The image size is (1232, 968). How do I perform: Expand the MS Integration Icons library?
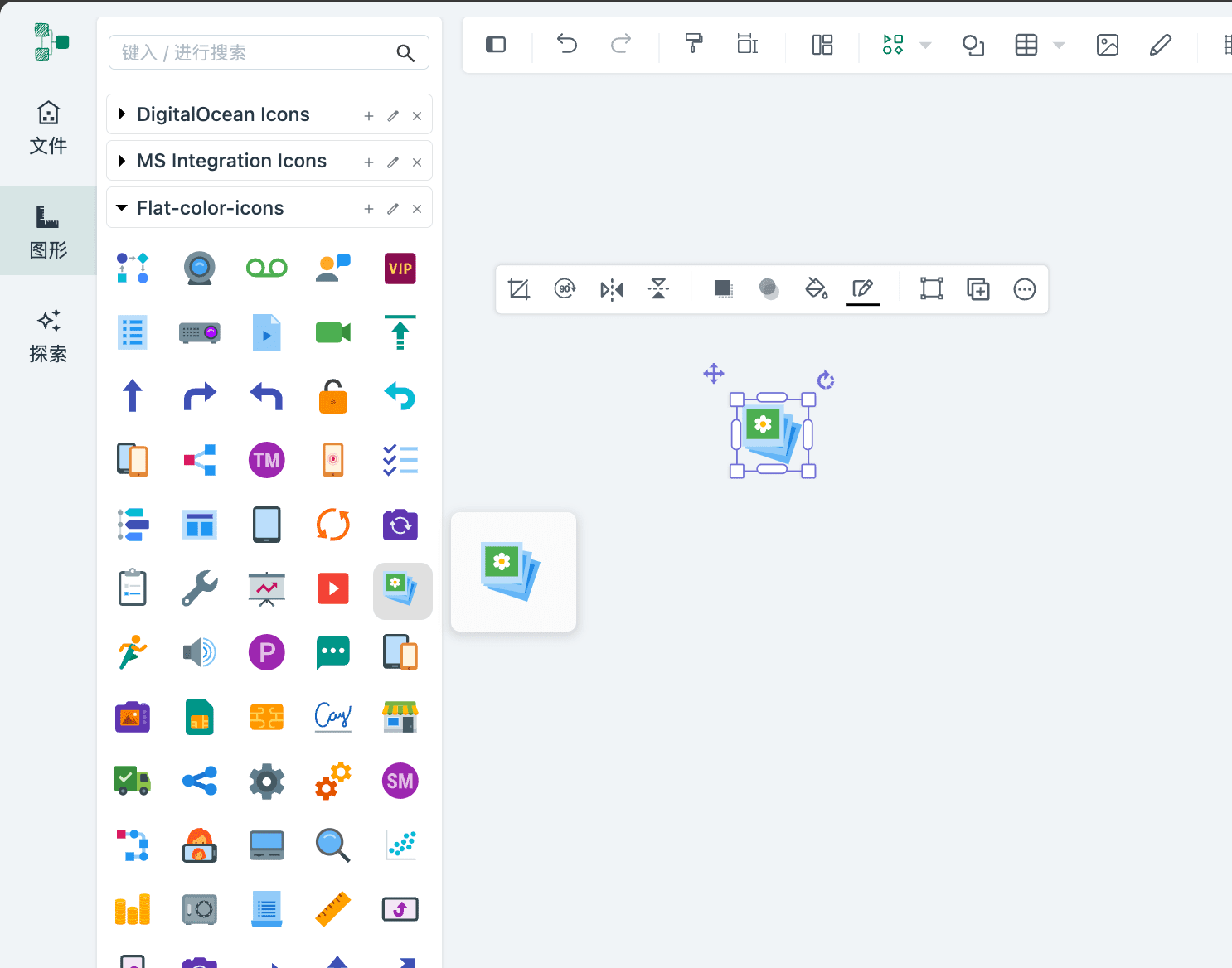tap(123, 161)
